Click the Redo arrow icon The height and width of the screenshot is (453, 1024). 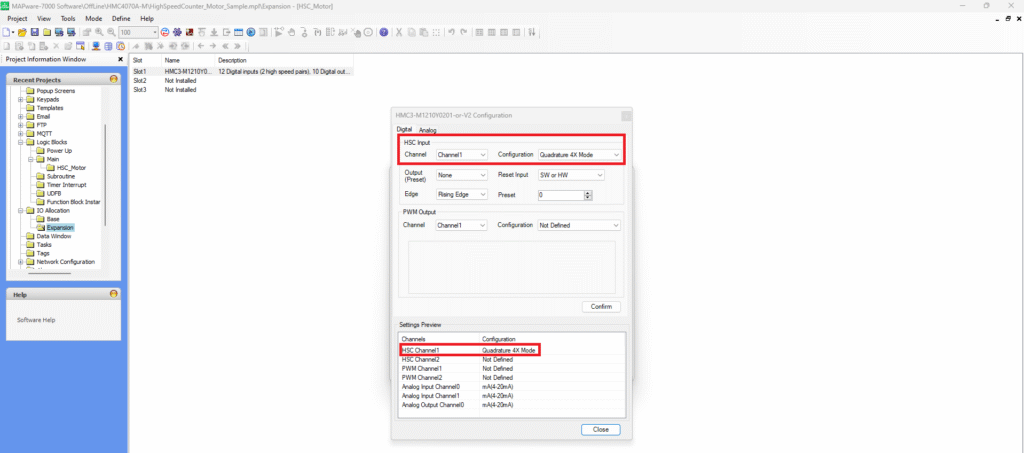(x=464, y=32)
